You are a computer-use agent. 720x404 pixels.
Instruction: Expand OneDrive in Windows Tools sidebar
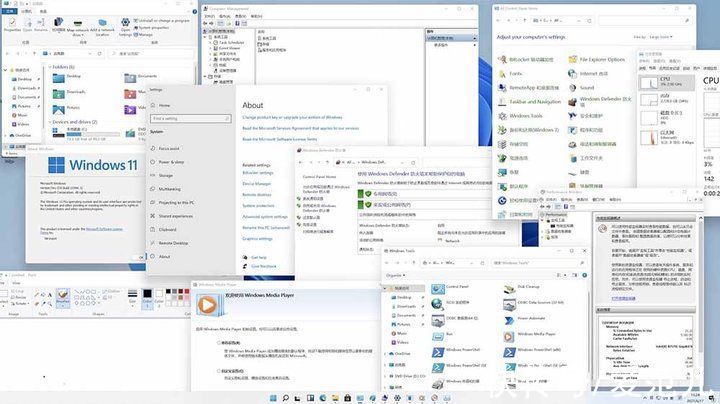385,354
